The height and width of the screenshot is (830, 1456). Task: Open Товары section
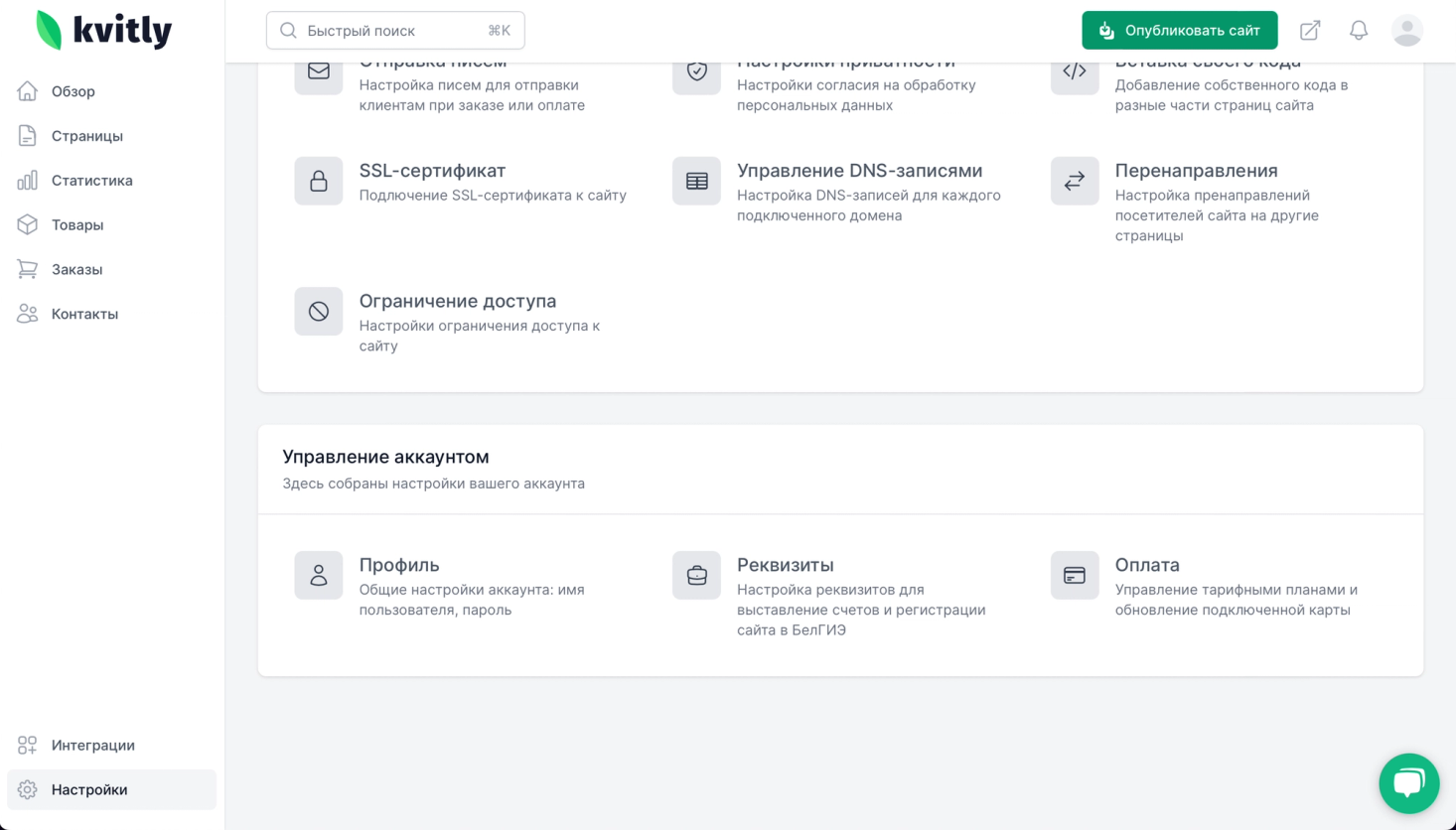coord(77,225)
